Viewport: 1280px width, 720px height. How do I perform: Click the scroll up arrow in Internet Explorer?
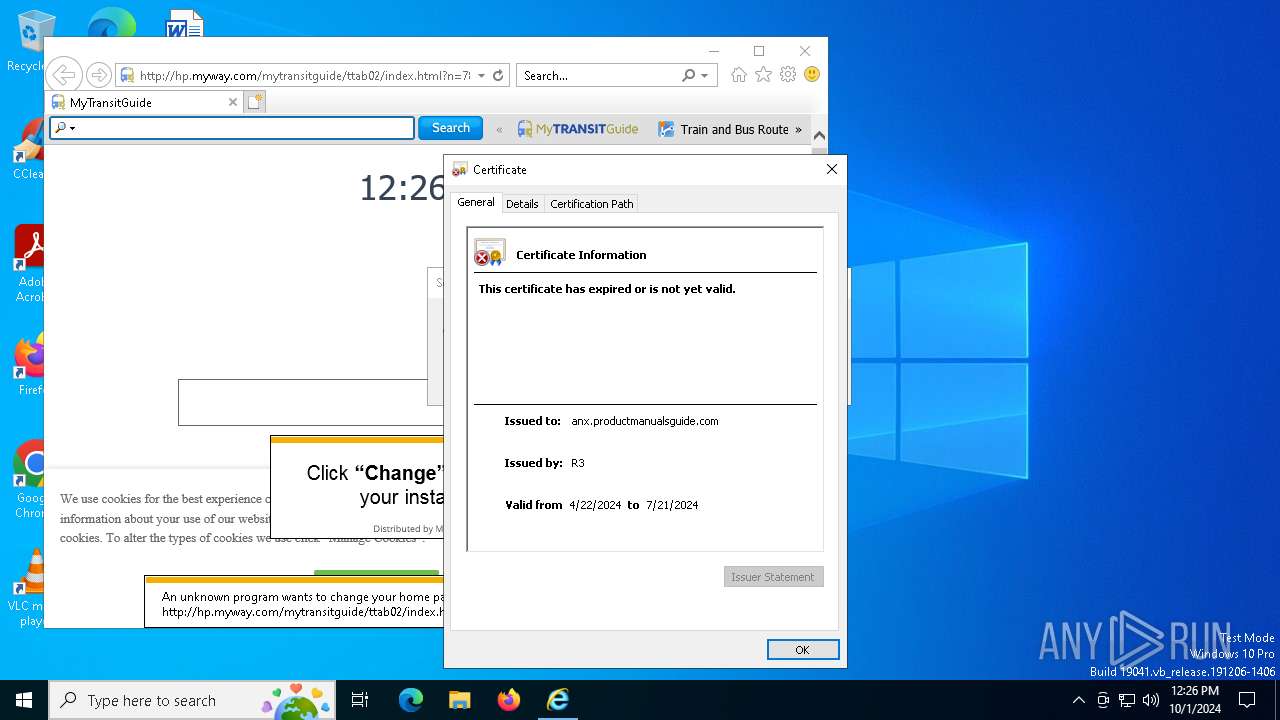coord(819,136)
